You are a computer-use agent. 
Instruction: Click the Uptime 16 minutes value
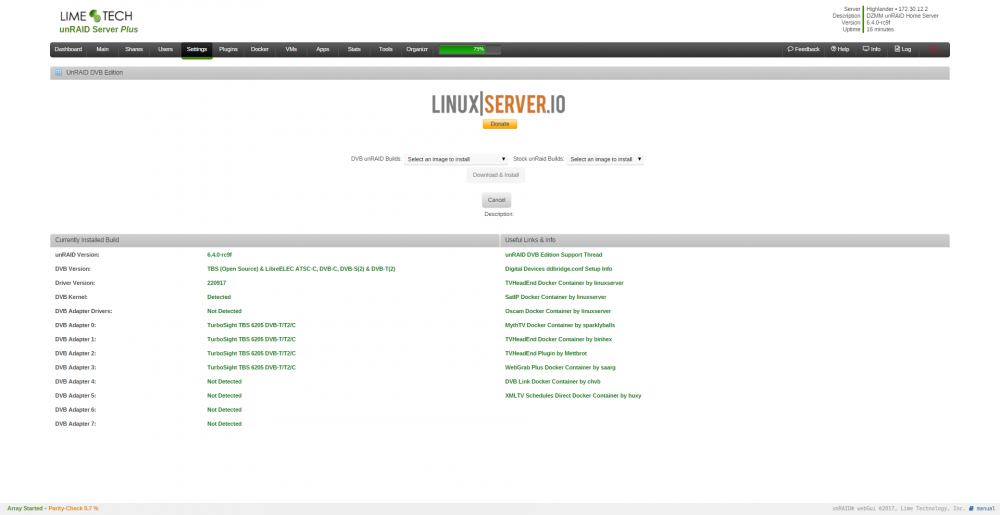point(880,29)
